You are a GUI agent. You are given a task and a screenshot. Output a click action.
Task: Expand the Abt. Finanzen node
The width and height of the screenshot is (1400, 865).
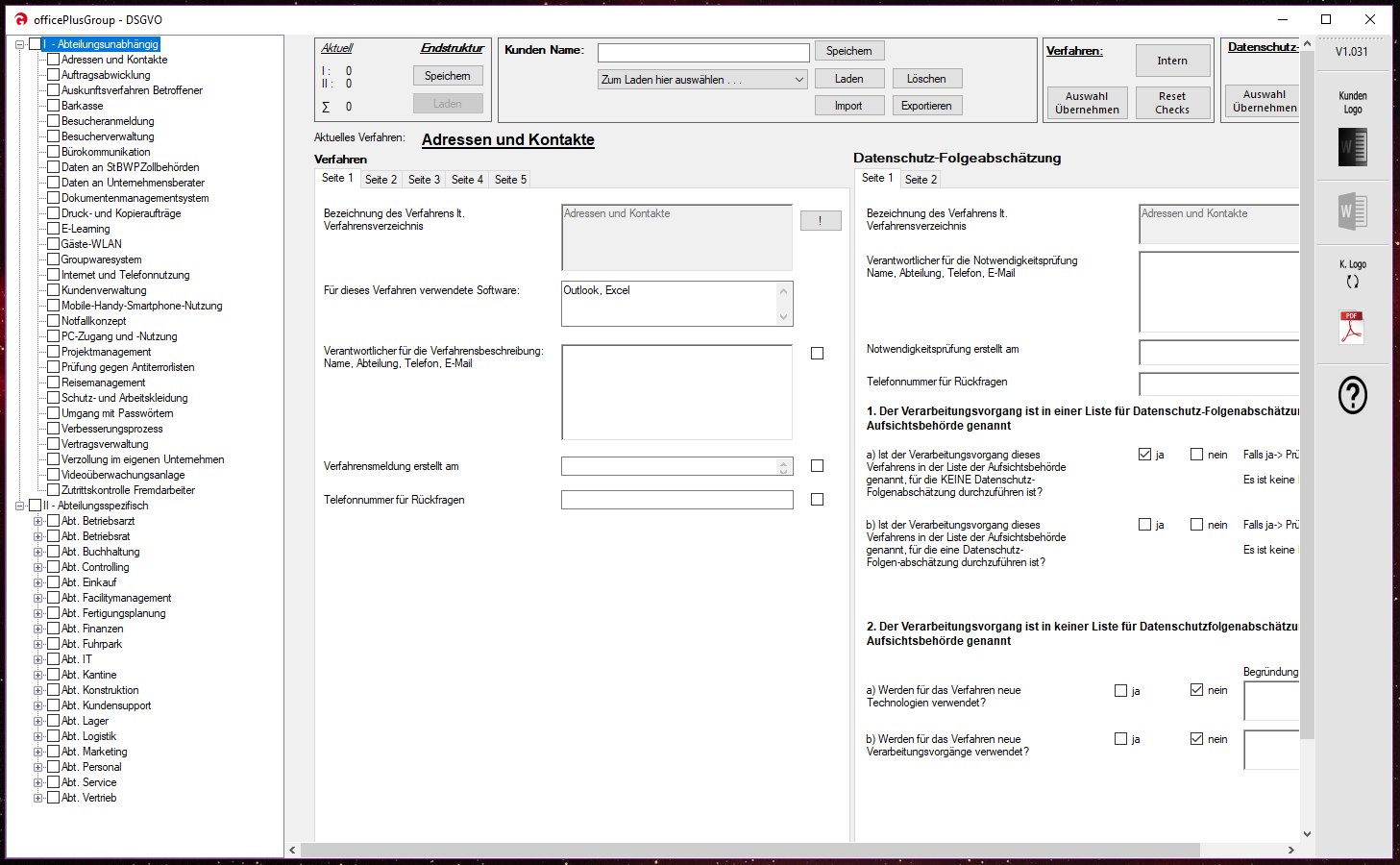38,629
